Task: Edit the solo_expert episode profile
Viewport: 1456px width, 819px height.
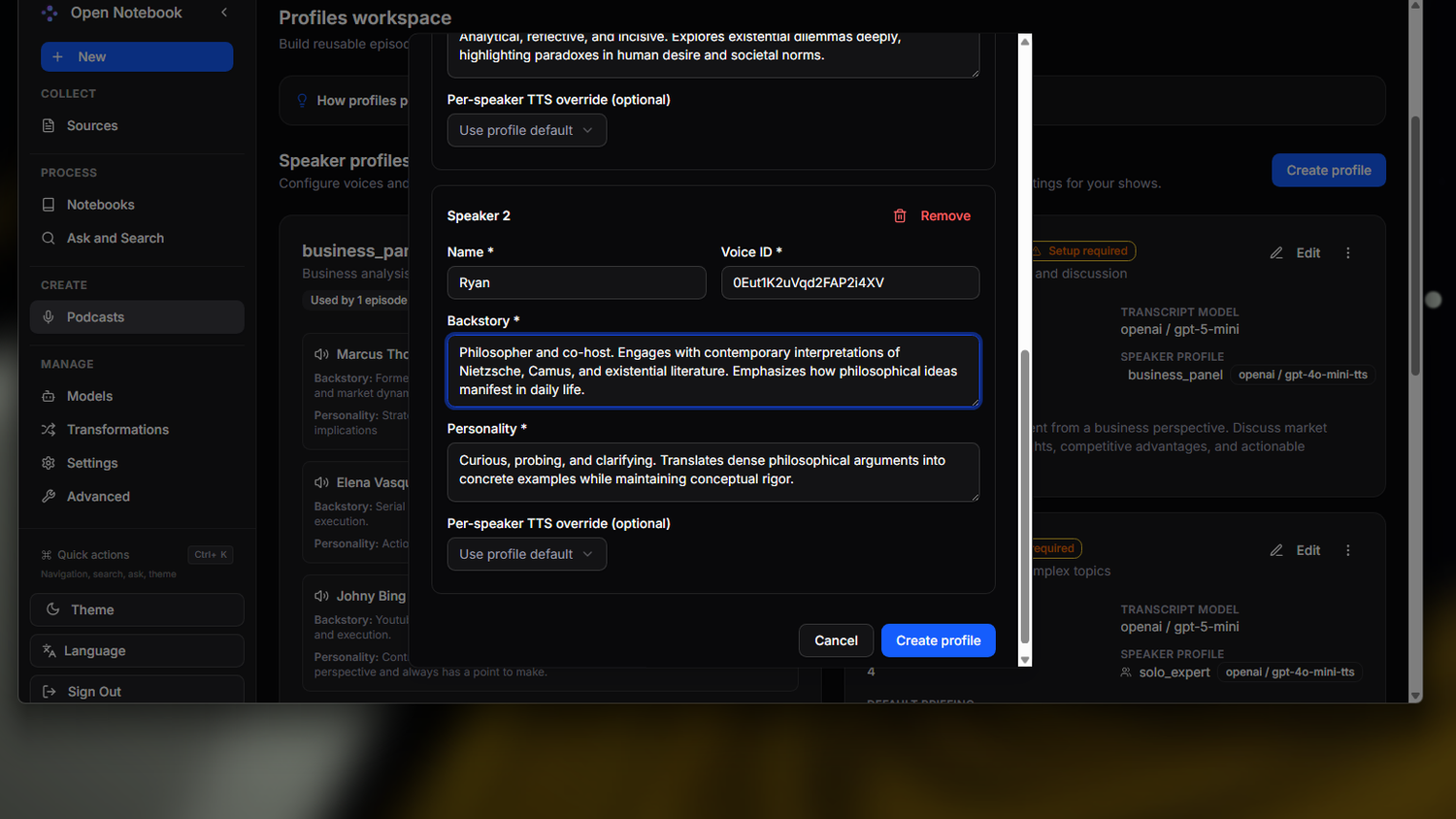Action: (1296, 550)
